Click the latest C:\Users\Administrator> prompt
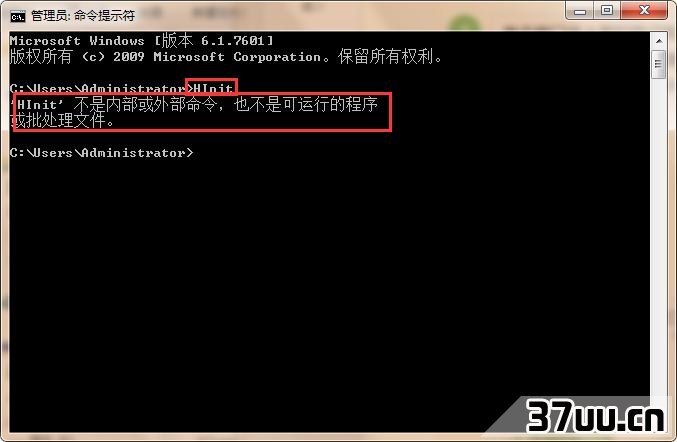Viewport: 677px width, 442px height. coord(101,153)
